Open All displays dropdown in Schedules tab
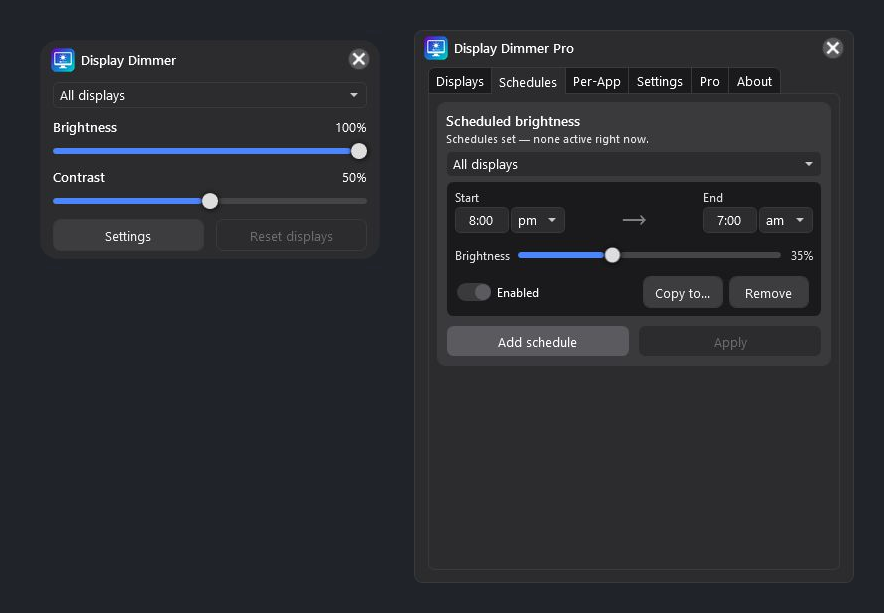The image size is (884, 613). click(x=634, y=164)
